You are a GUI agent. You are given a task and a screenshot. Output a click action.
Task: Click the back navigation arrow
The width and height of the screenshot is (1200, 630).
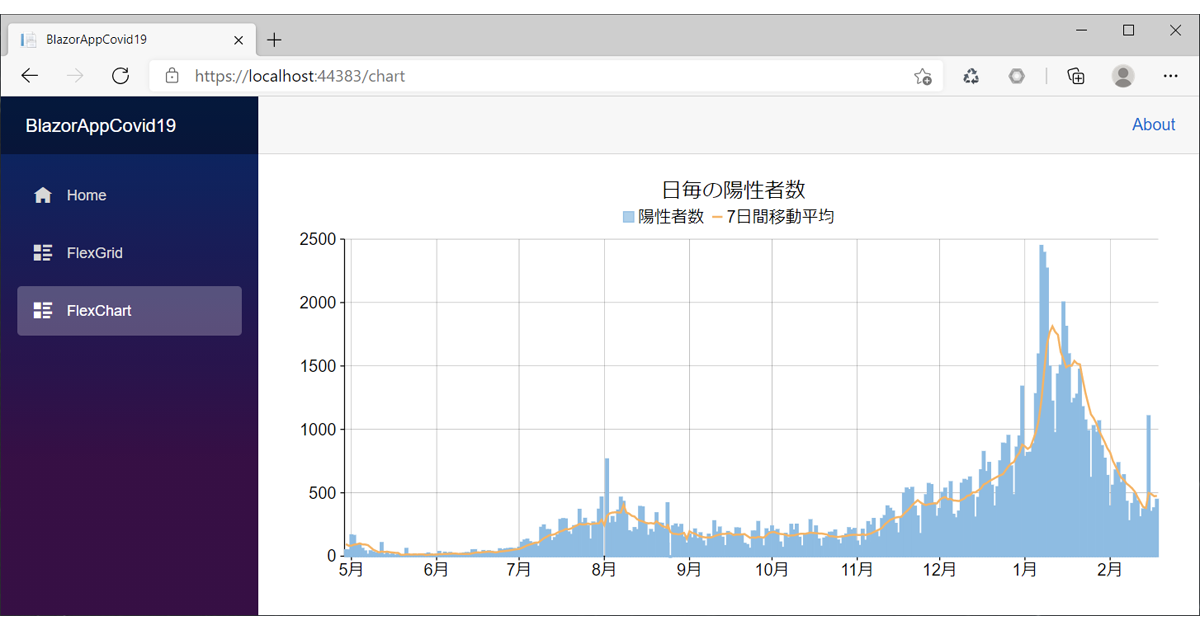click(29, 75)
